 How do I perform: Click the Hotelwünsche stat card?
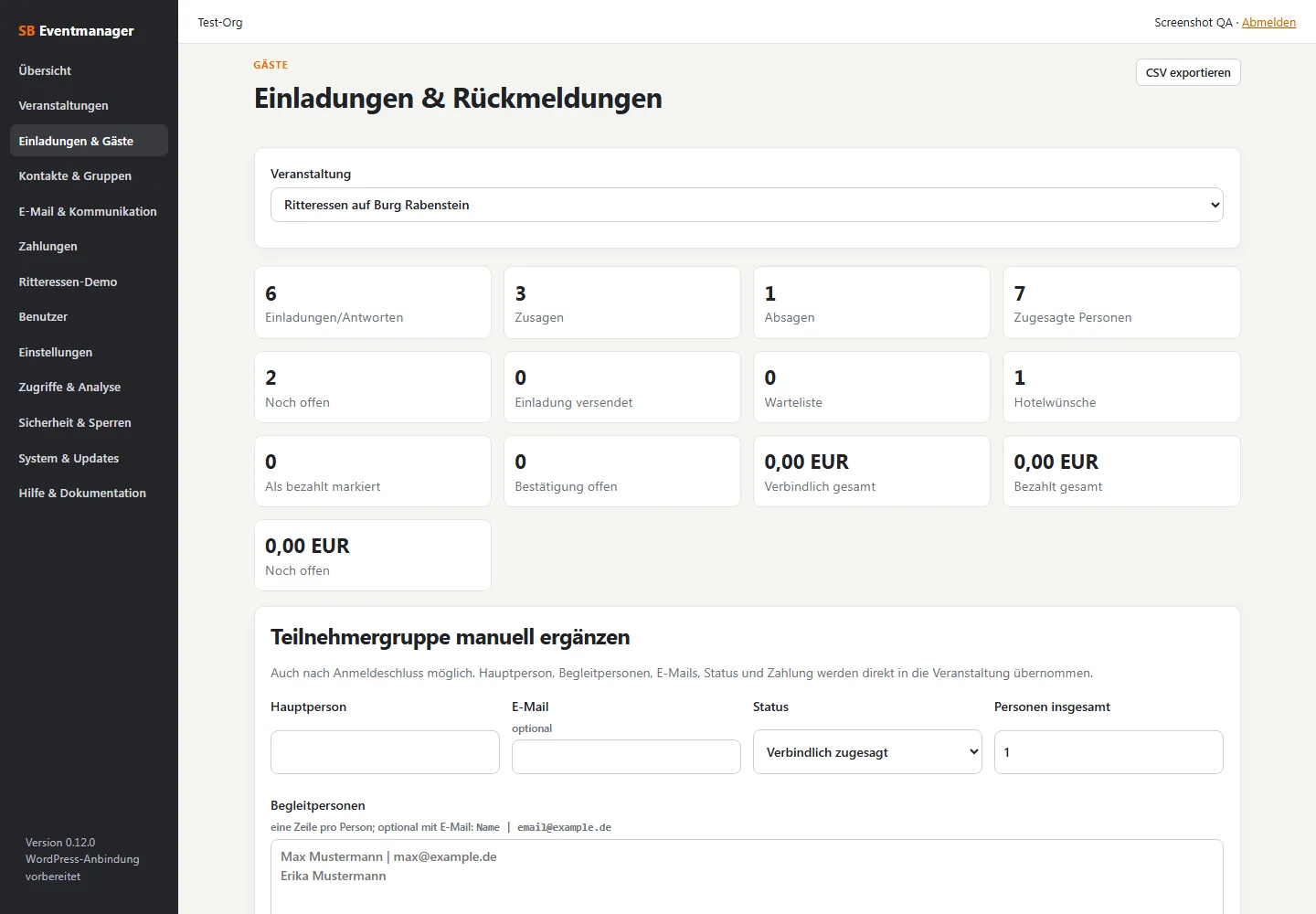1121,388
